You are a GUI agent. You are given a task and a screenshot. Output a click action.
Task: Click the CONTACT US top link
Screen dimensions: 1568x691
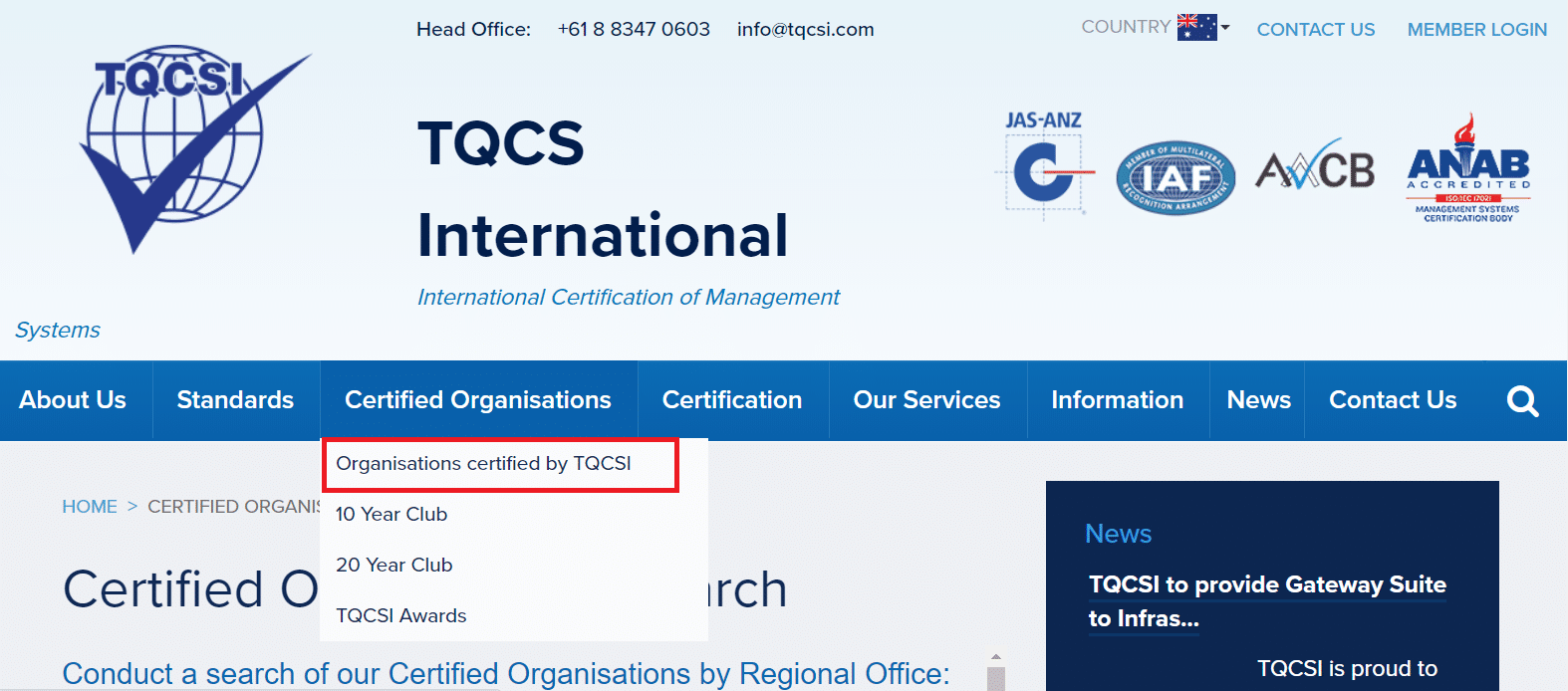[x=1315, y=30]
